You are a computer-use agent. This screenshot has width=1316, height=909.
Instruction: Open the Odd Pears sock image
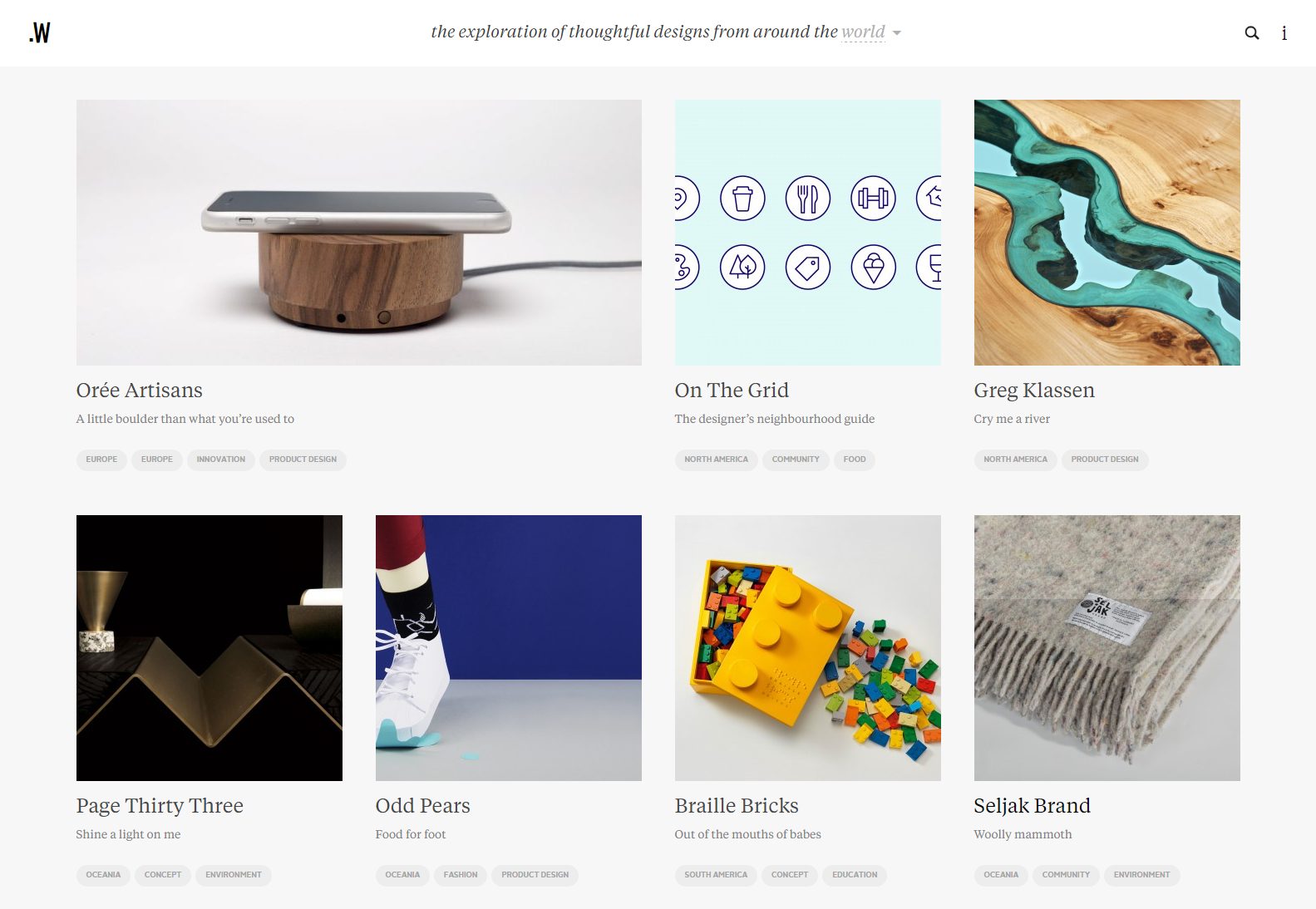pyautogui.click(x=509, y=648)
